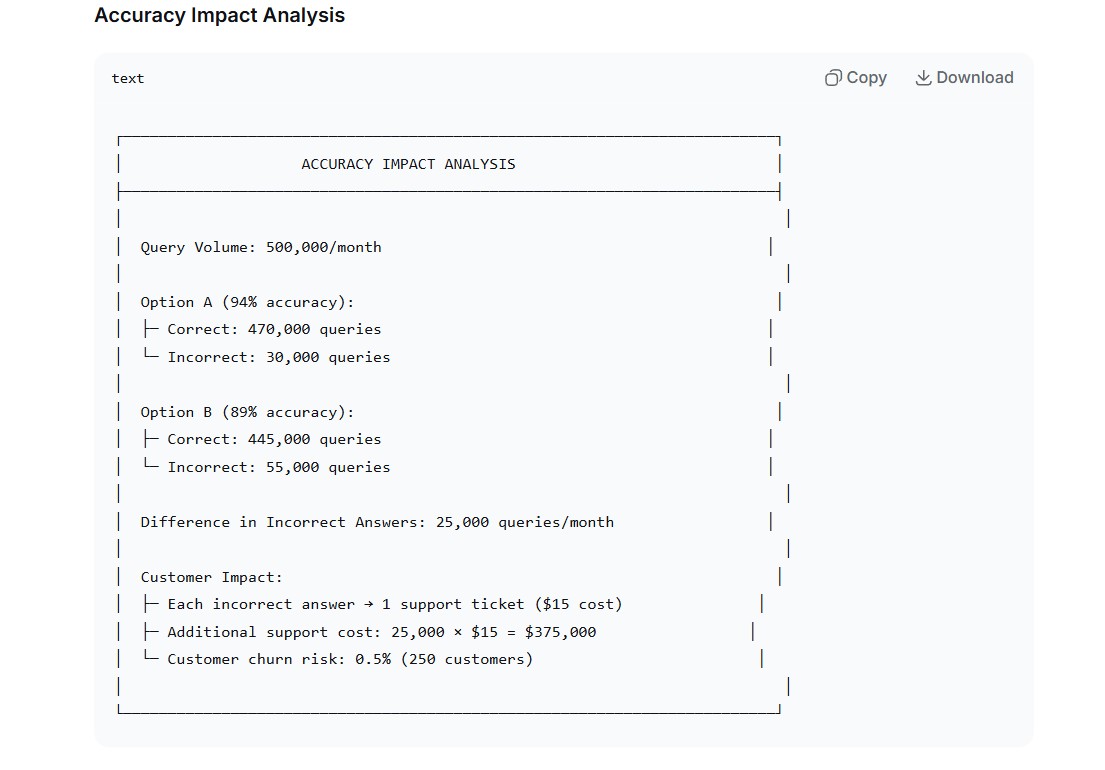The image size is (1105, 770).
Task: Click the Option B (89% accuracy) line
Action: coord(247,412)
